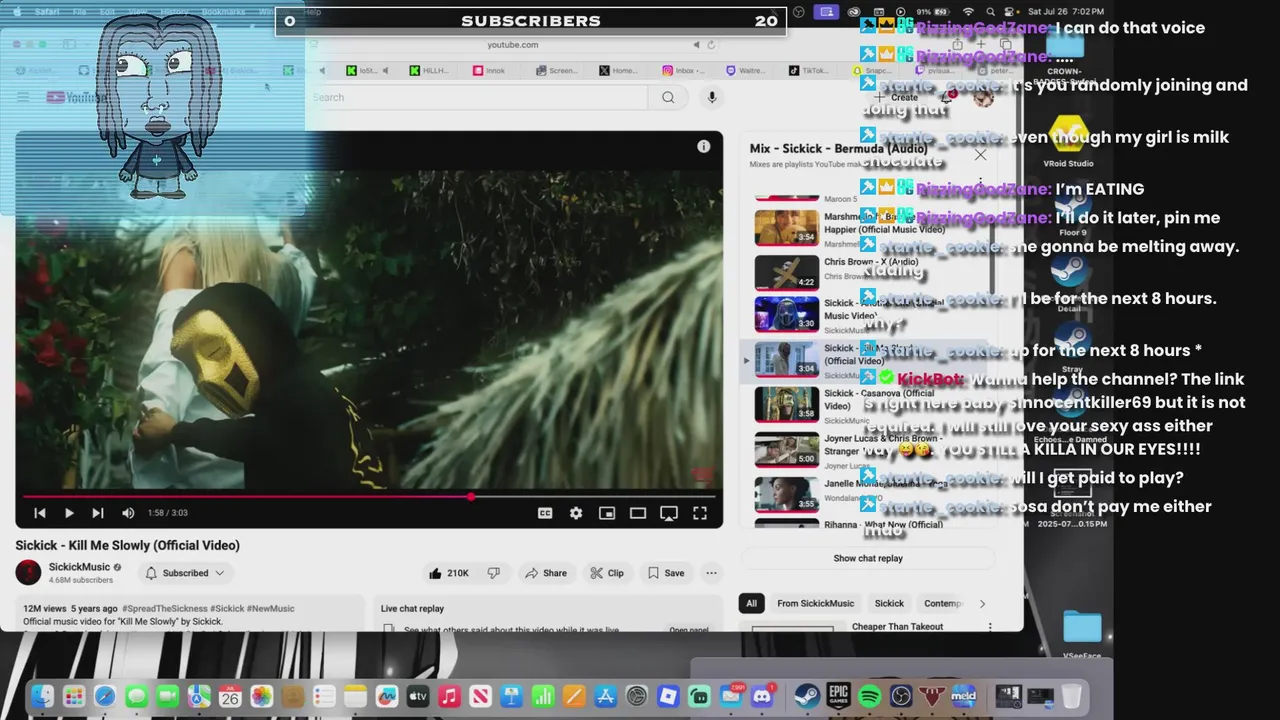This screenshot has width=1280, height=720.
Task: Seek on the red video progress bar
Action: click(369, 496)
